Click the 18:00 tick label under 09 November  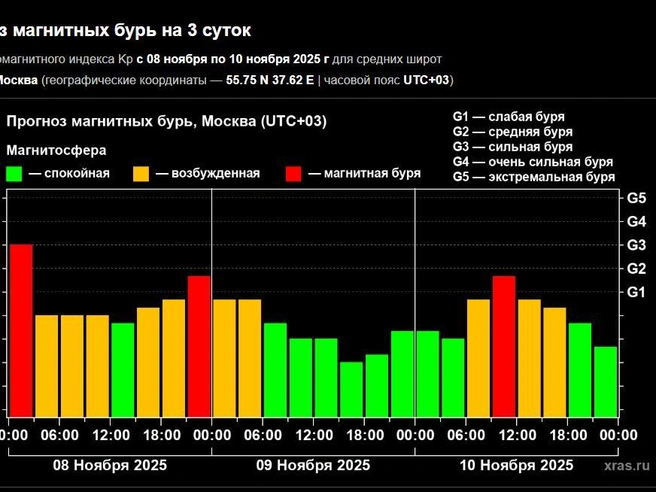click(x=365, y=435)
